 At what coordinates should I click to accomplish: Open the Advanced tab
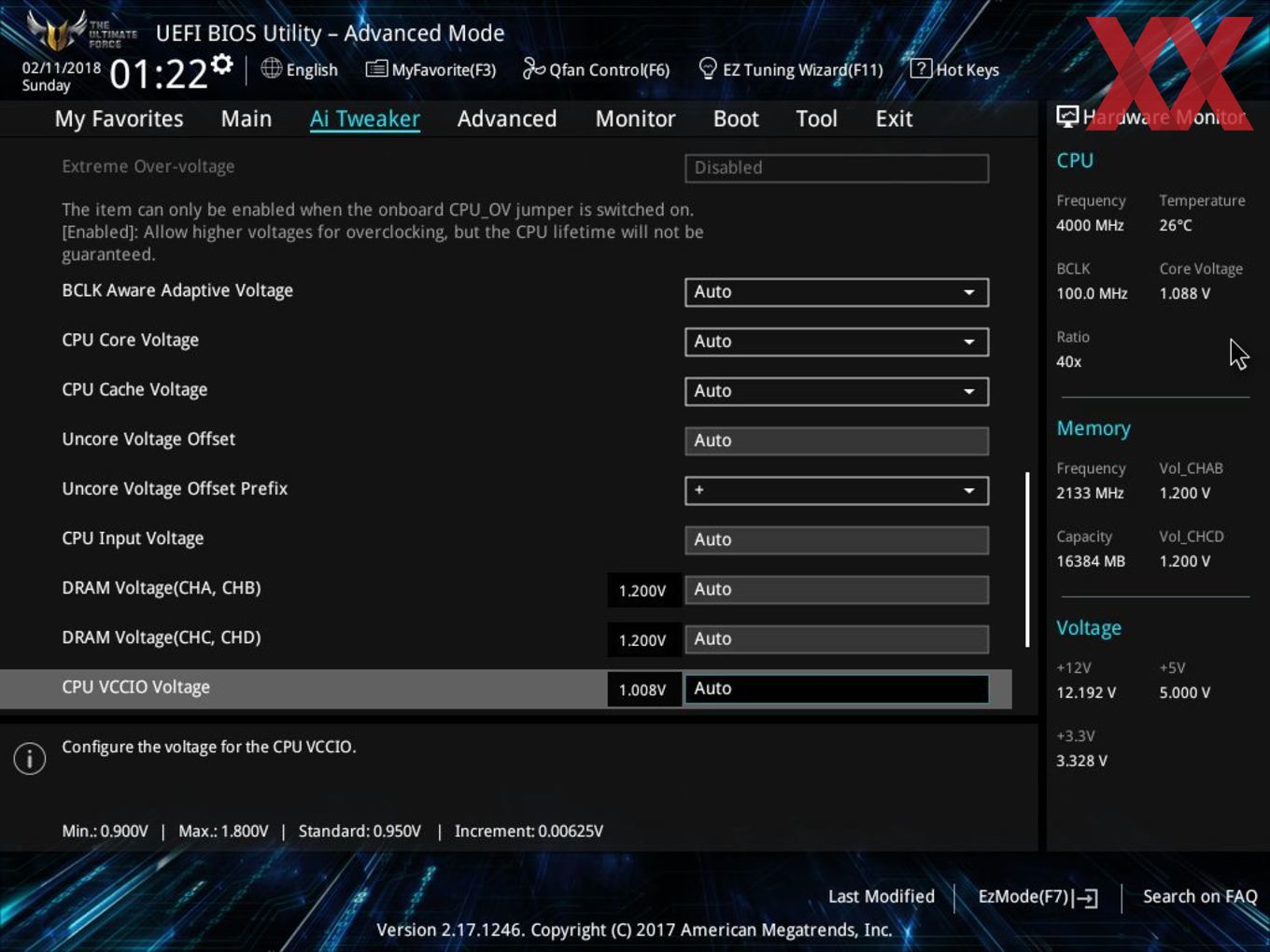(507, 119)
